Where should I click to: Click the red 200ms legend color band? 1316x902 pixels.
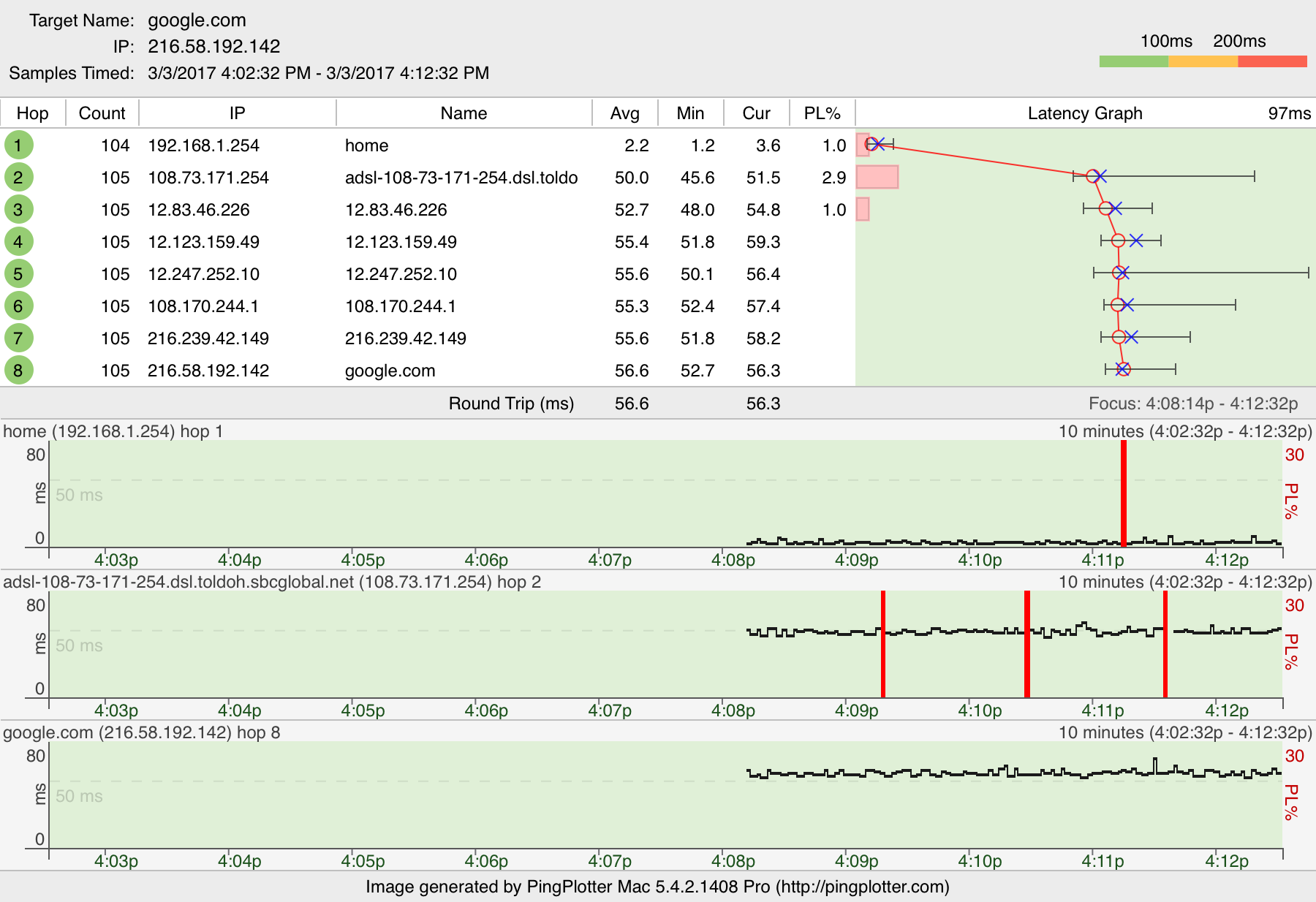1272,61
